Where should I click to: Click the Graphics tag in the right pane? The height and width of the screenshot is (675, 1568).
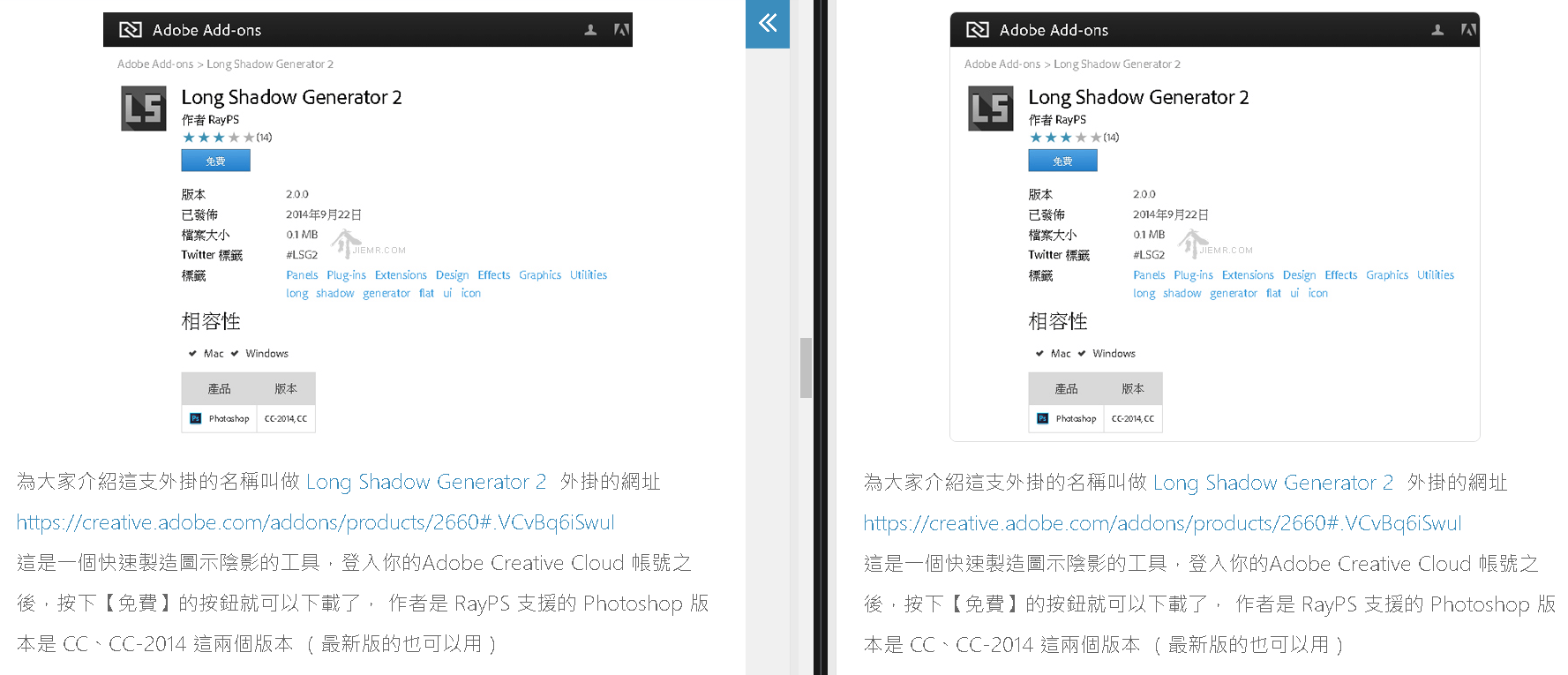point(1387,275)
